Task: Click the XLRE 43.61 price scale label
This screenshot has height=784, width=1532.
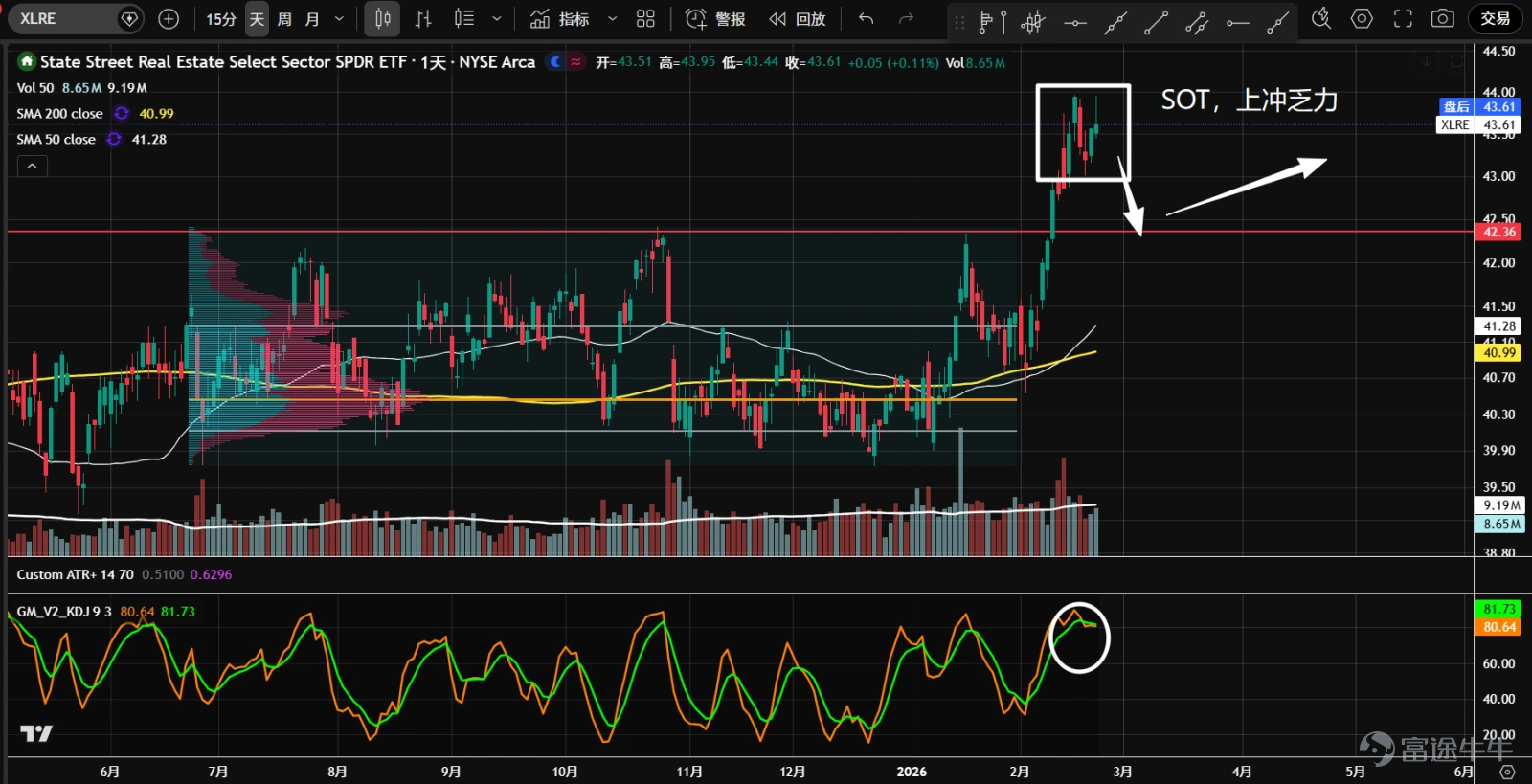Action: (1479, 124)
